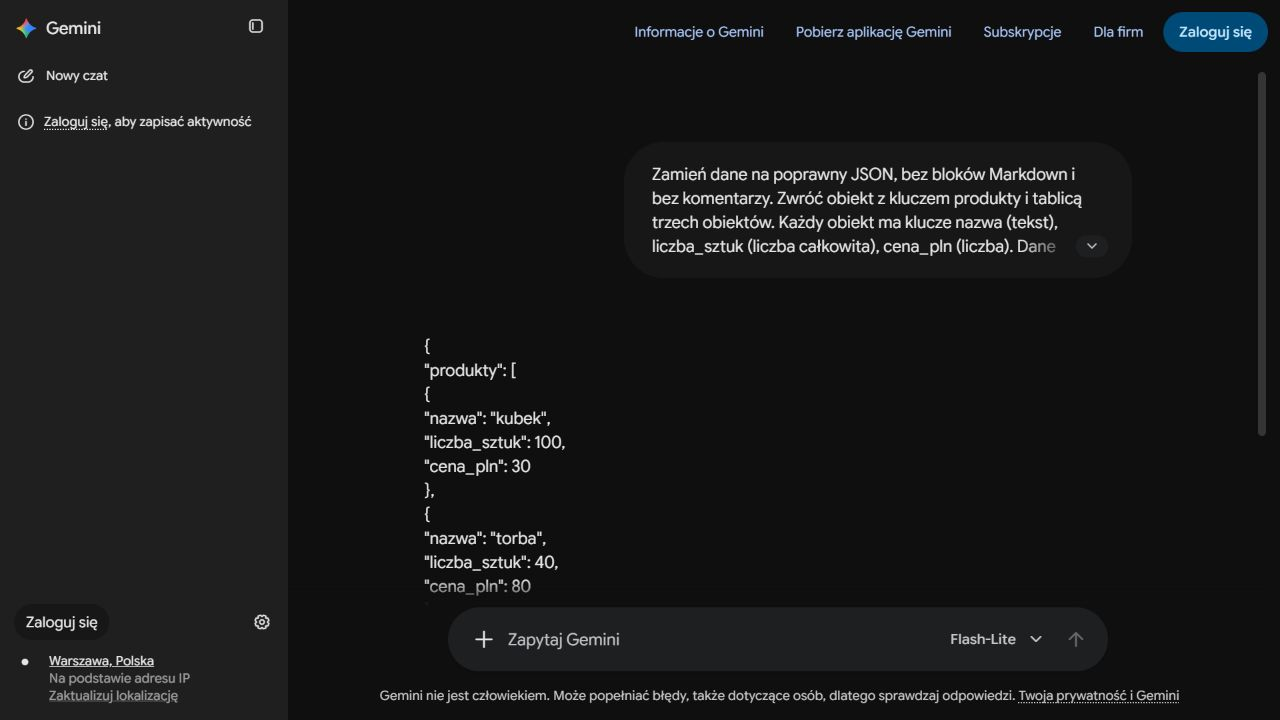Click the Gemini sparkle logo icon

[x=26, y=28]
